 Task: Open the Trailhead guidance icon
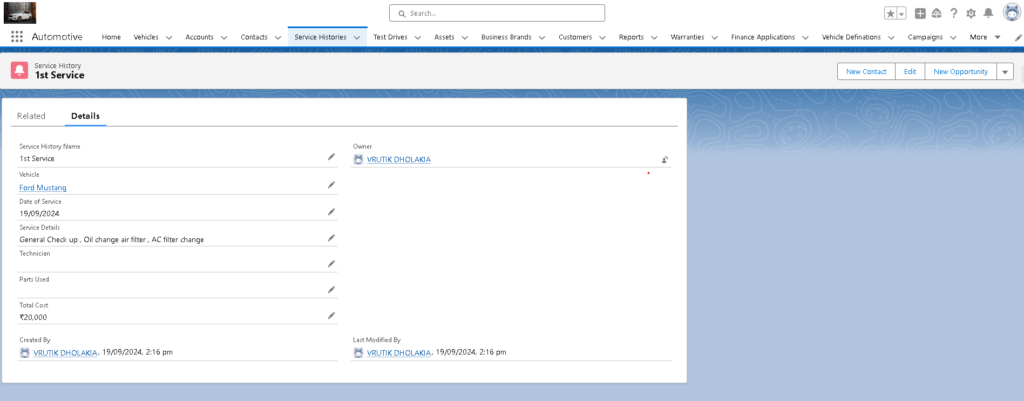tap(937, 13)
